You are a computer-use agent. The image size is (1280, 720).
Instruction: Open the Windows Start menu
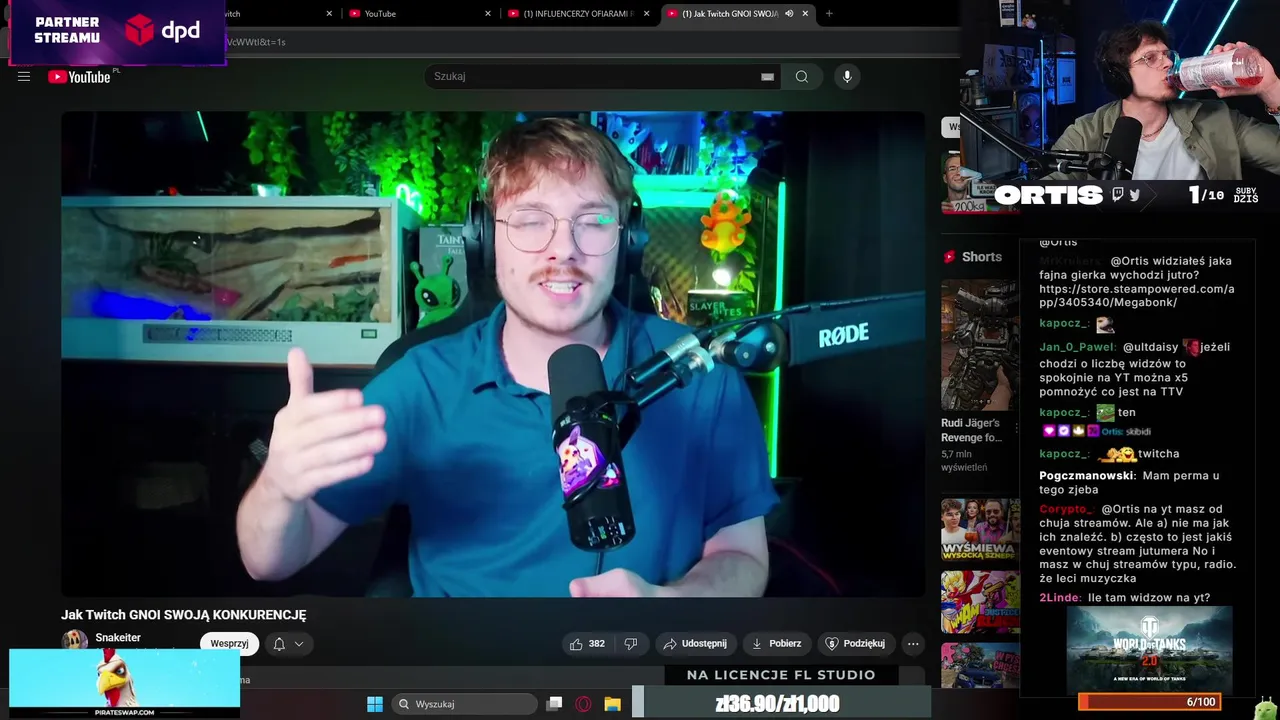click(375, 704)
